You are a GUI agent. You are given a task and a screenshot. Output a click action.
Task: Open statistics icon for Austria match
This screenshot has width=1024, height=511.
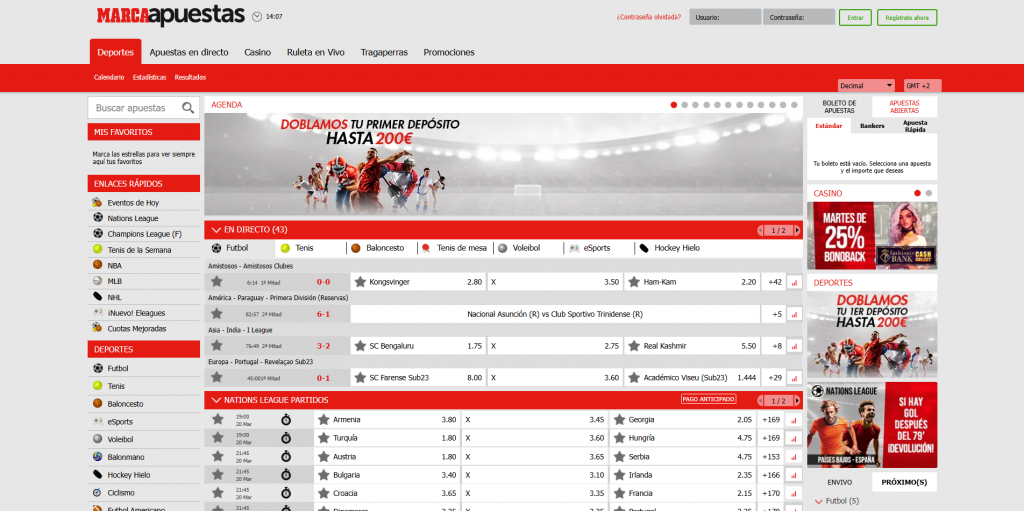[794, 457]
